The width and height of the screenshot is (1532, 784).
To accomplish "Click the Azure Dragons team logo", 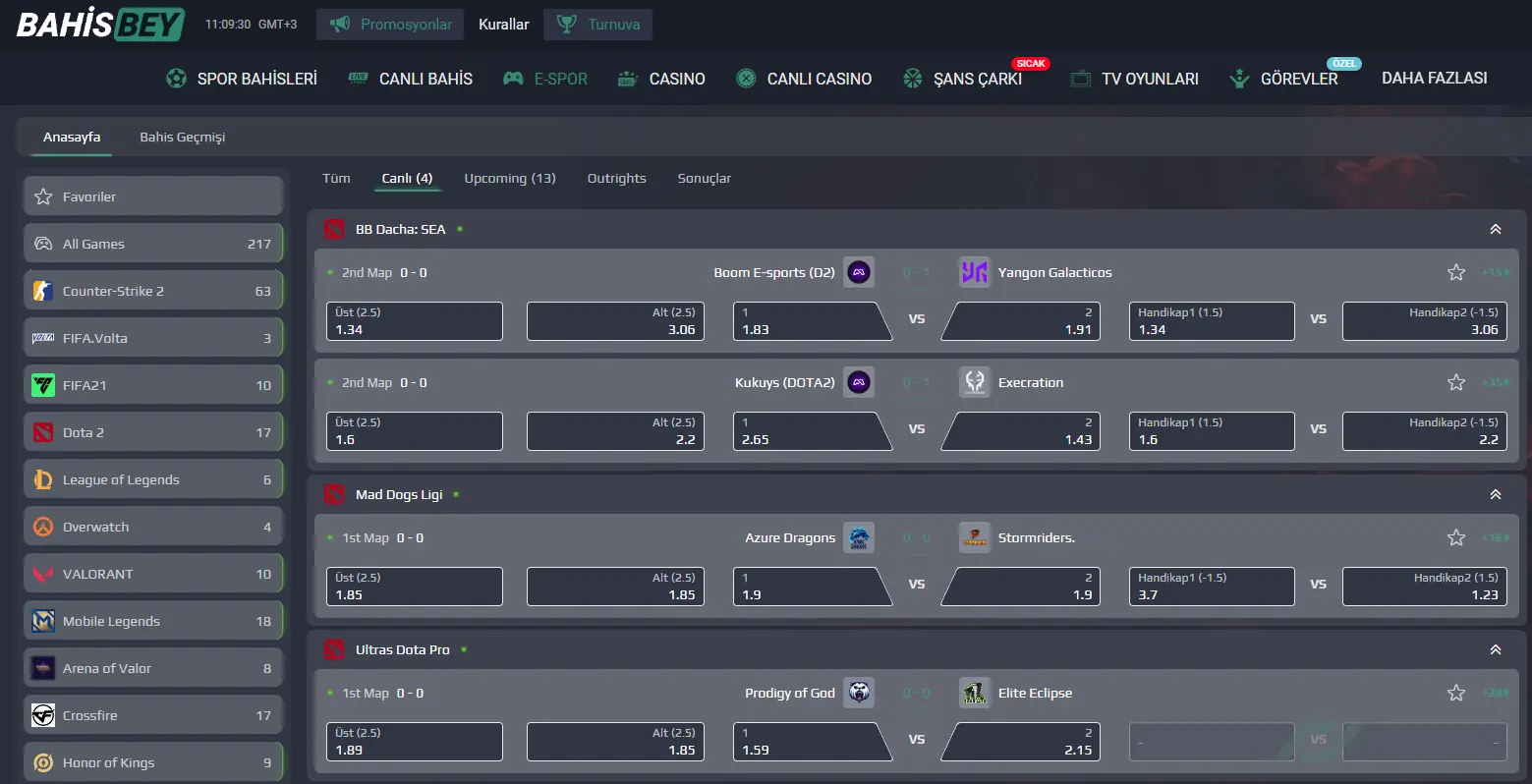I will 859,537.
